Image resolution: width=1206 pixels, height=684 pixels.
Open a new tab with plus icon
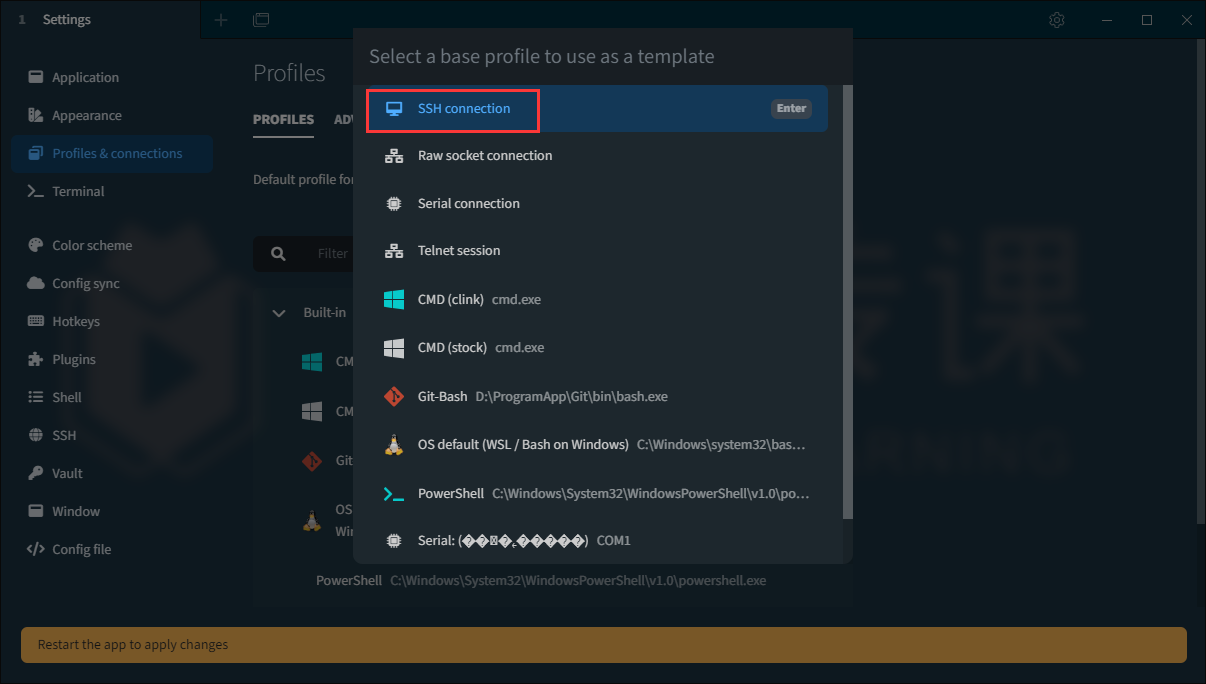221,20
